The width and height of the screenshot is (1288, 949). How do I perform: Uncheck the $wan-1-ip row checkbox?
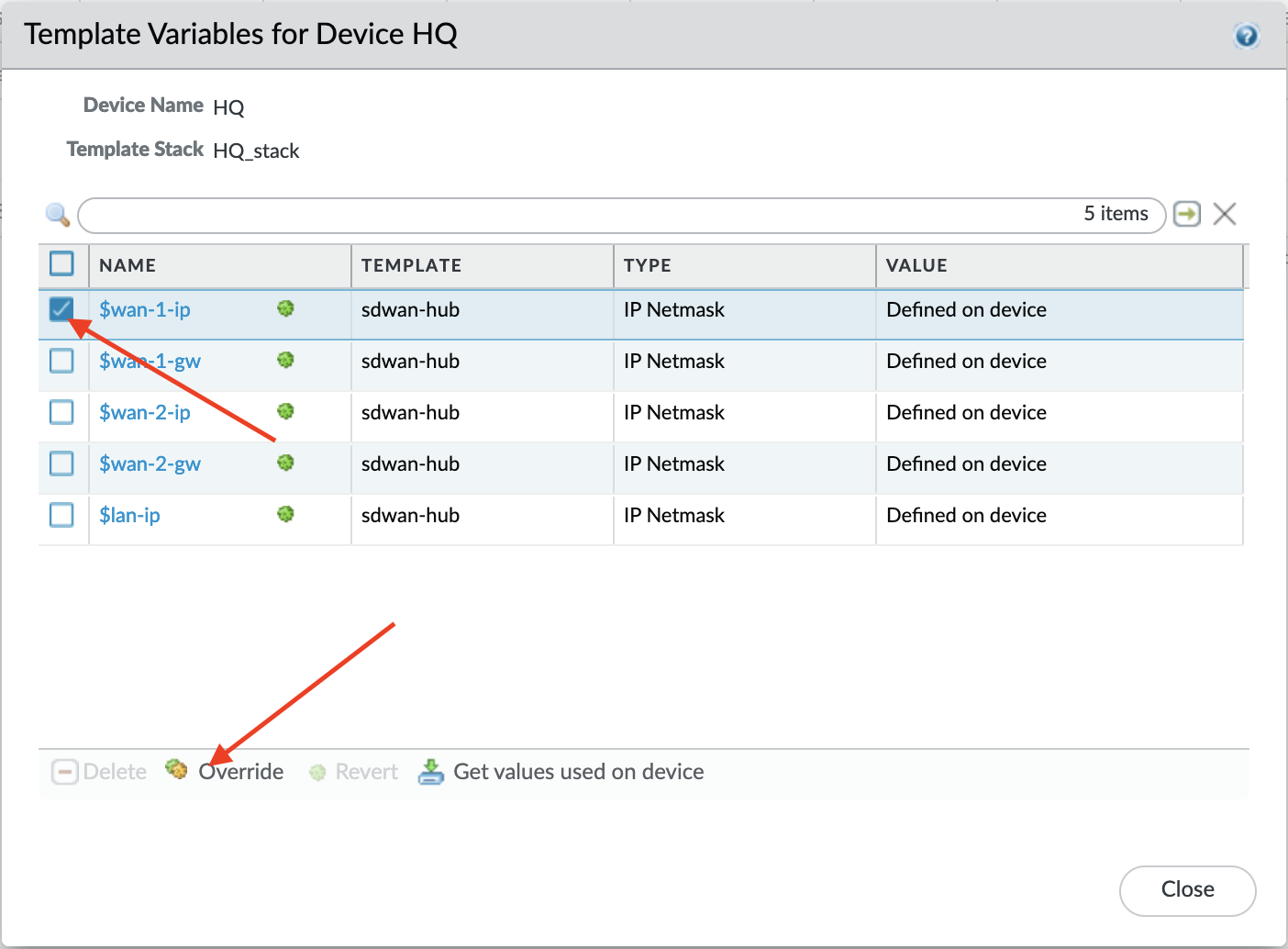61,309
